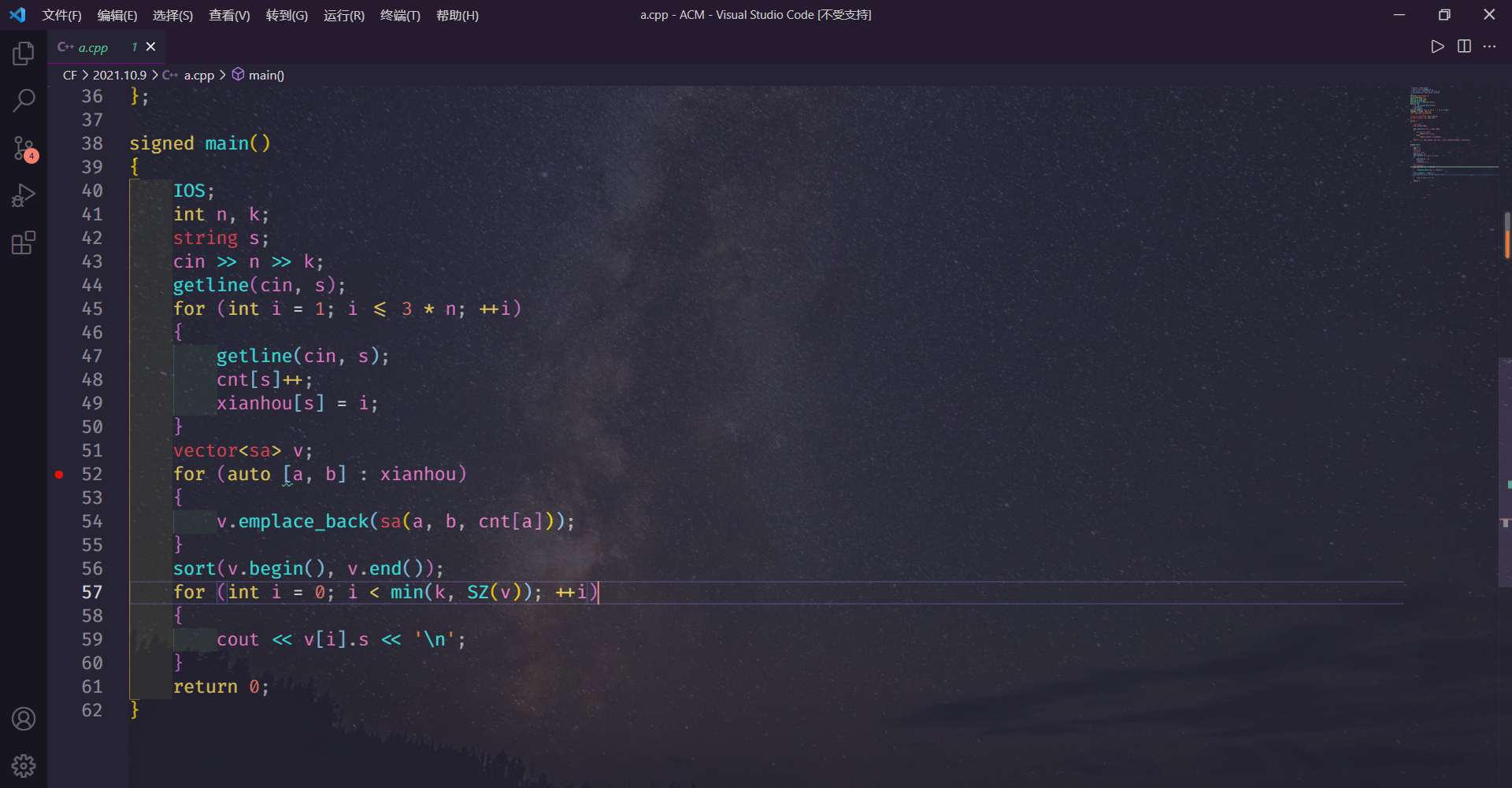
Task: Click 'vector<sa> v;' on line 51
Action: (243, 450)
